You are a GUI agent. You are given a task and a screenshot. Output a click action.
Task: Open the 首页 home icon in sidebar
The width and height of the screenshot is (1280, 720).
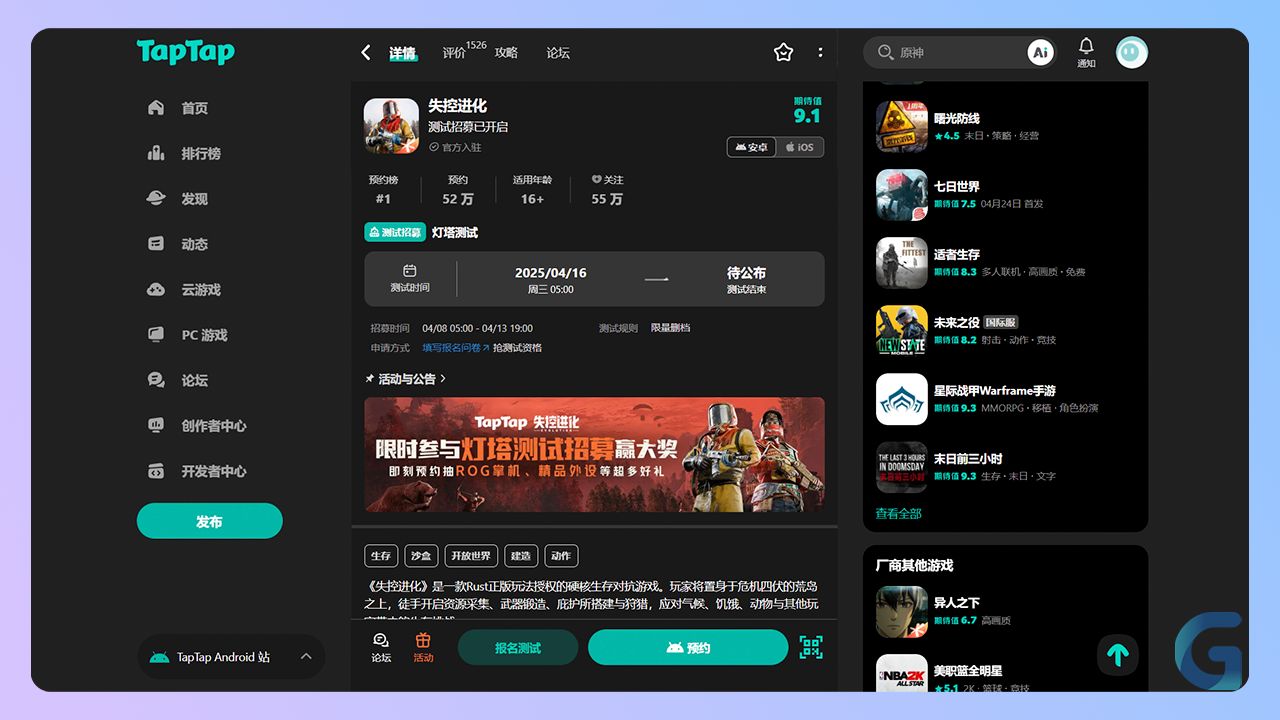[156, 108]
